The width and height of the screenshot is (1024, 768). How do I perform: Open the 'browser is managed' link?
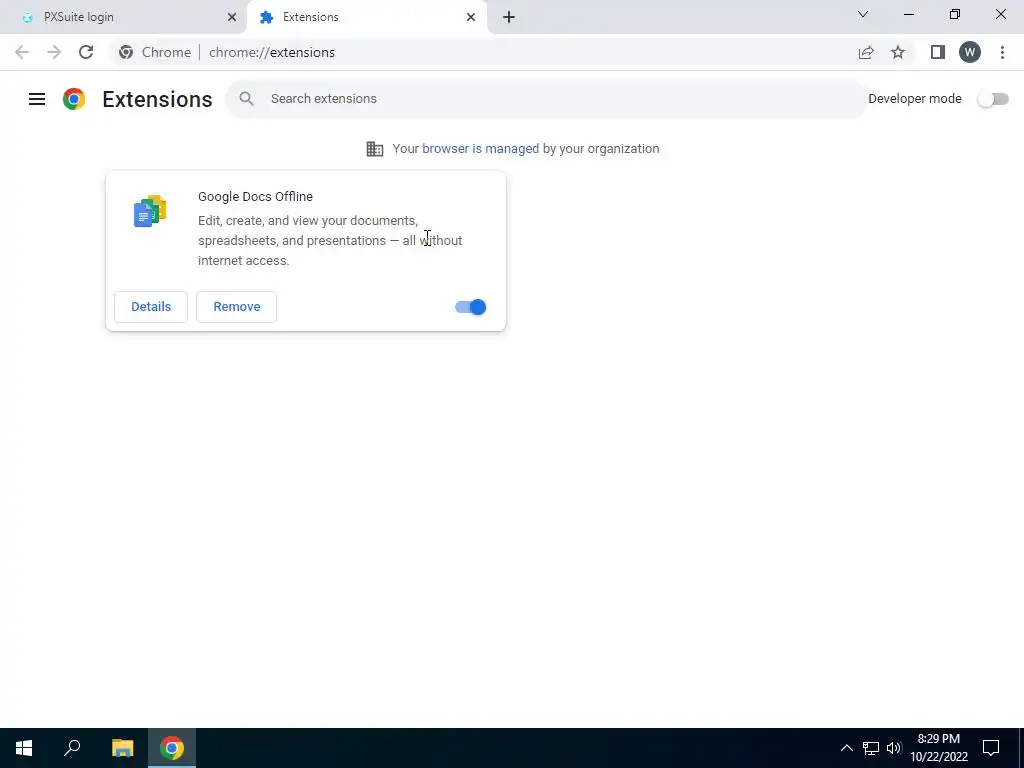(481, 149)
